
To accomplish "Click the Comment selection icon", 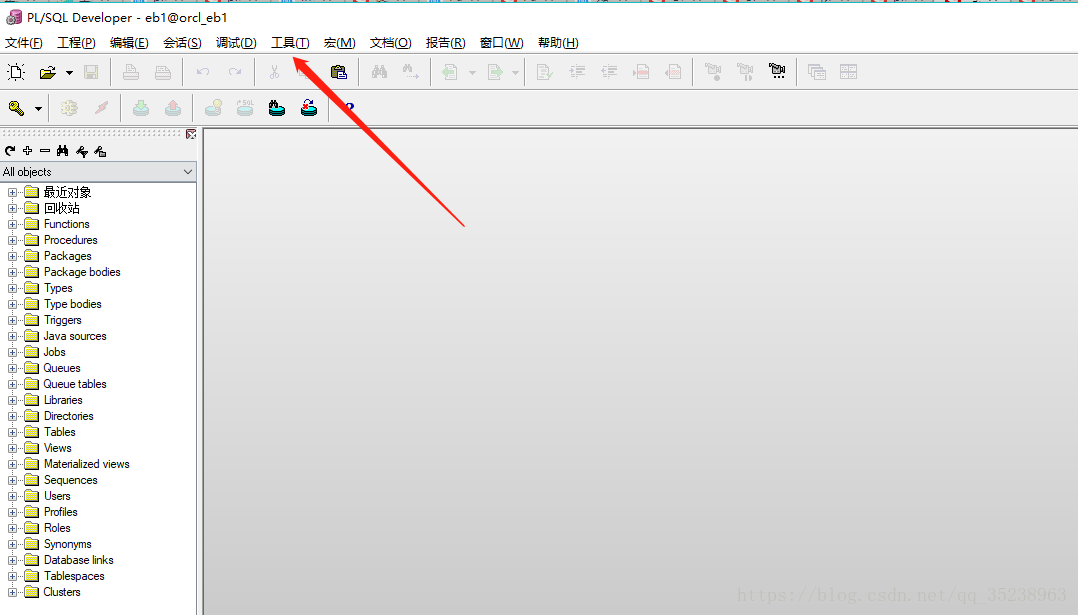I will coord(641,72).
